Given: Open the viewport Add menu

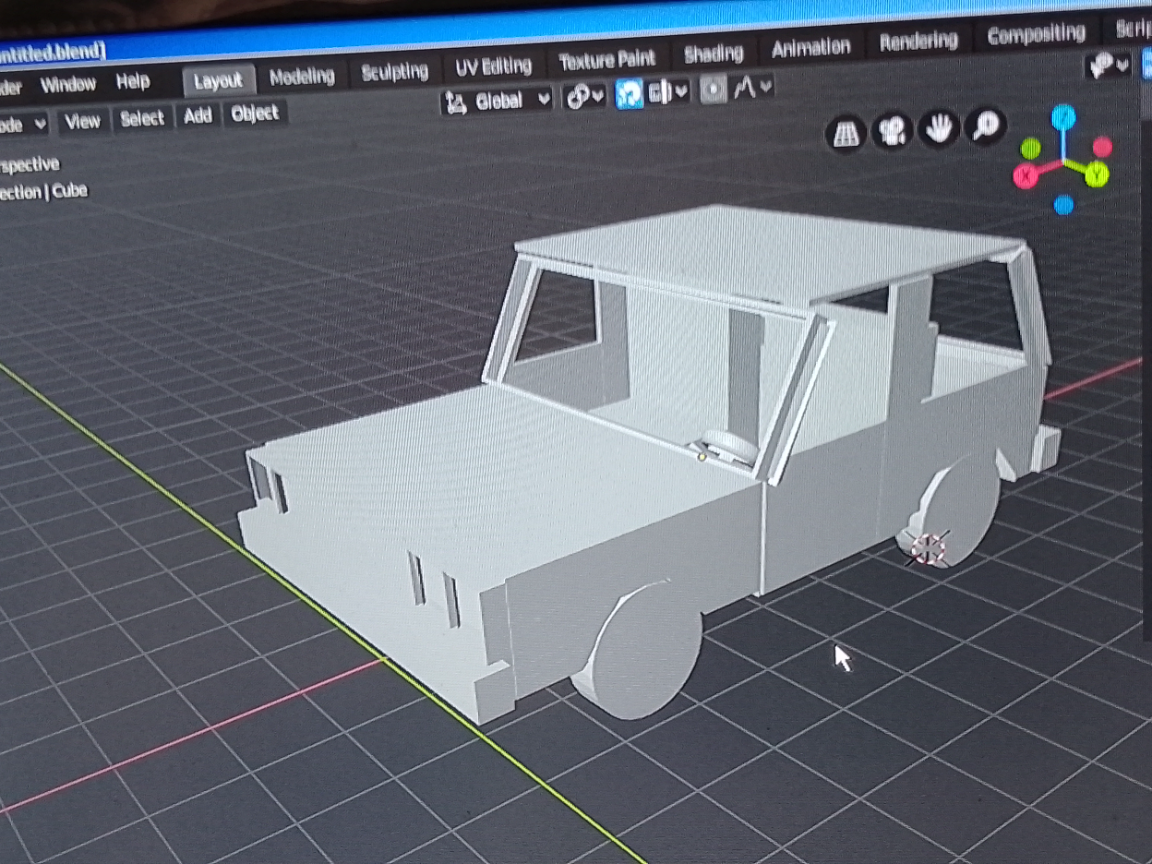Looking at the screenshot, I should pos(198,115).
